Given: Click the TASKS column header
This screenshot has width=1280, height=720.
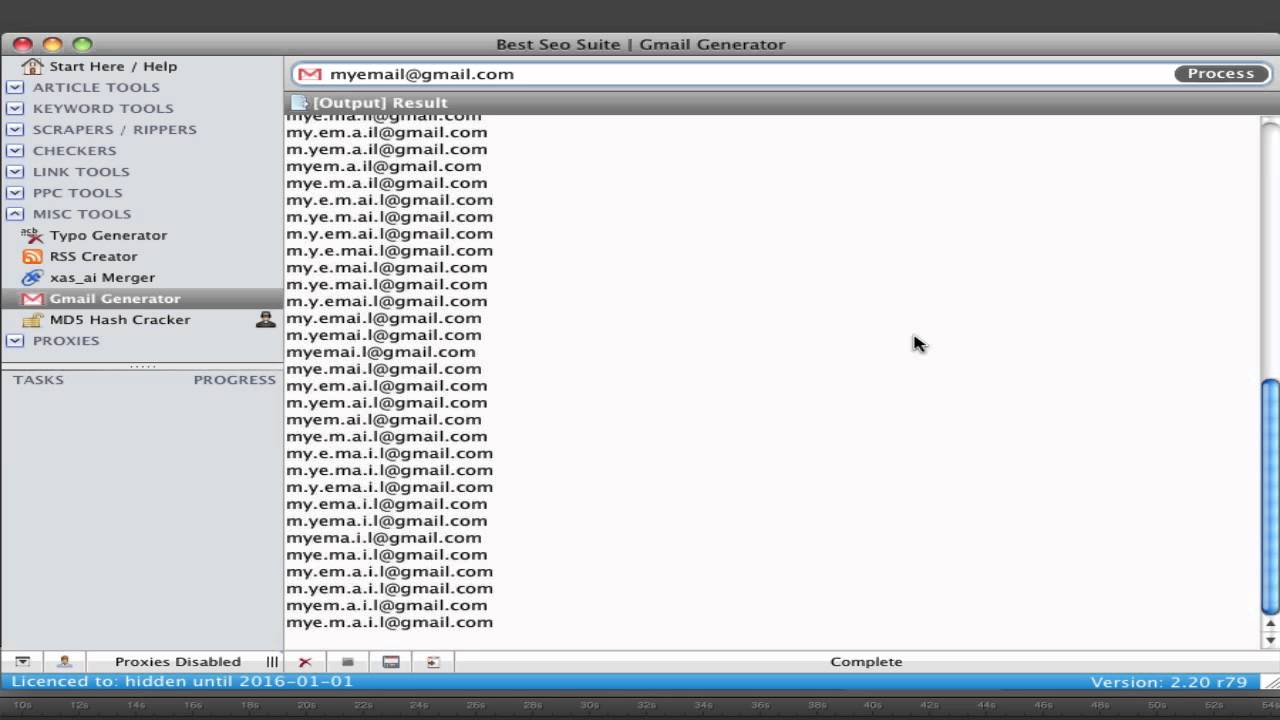Looking at the screenshot, I should [38, 380].
